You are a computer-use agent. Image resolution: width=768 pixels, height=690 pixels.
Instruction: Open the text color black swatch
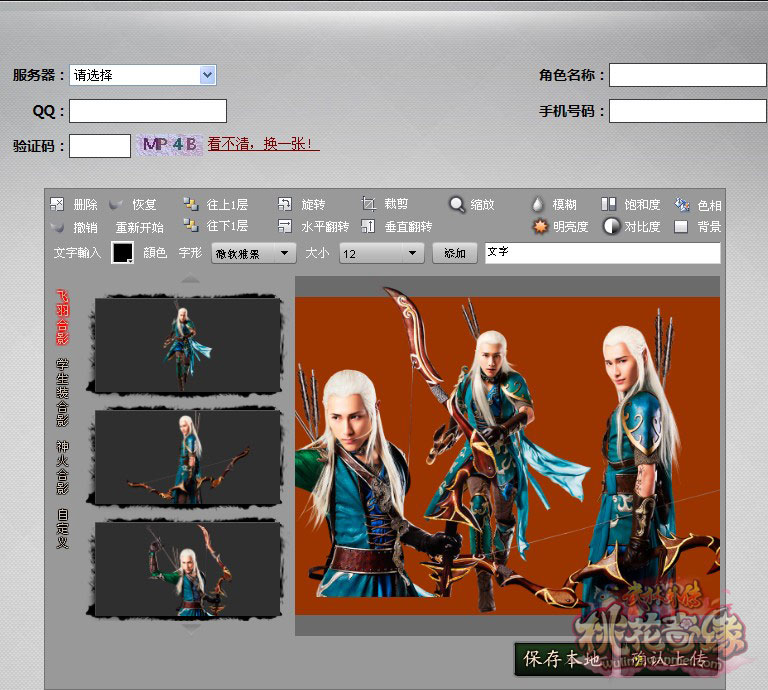(122, 253)
